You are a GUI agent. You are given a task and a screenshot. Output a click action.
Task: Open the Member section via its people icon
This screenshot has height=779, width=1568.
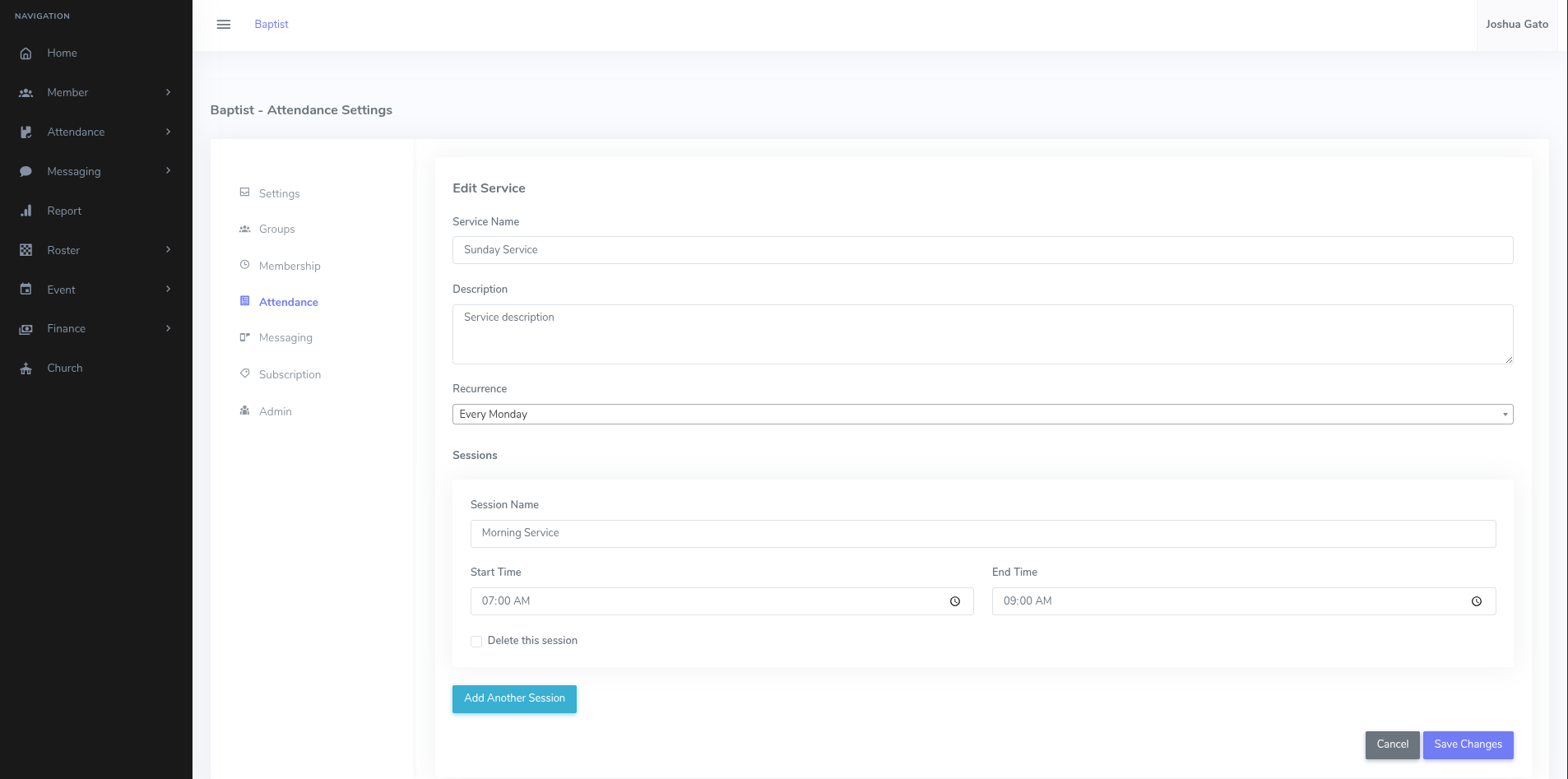pyautogui.click(x=26, y=92)
